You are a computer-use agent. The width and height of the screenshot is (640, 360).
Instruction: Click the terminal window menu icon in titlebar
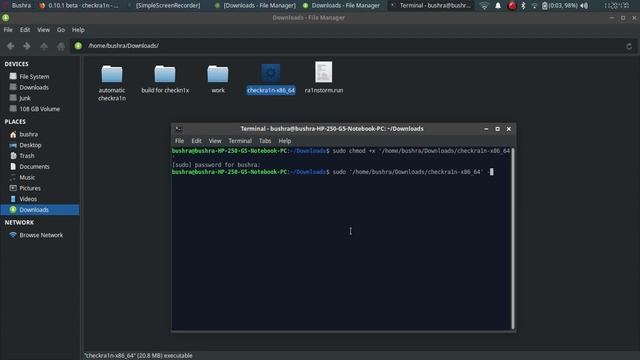click(178, 129)
